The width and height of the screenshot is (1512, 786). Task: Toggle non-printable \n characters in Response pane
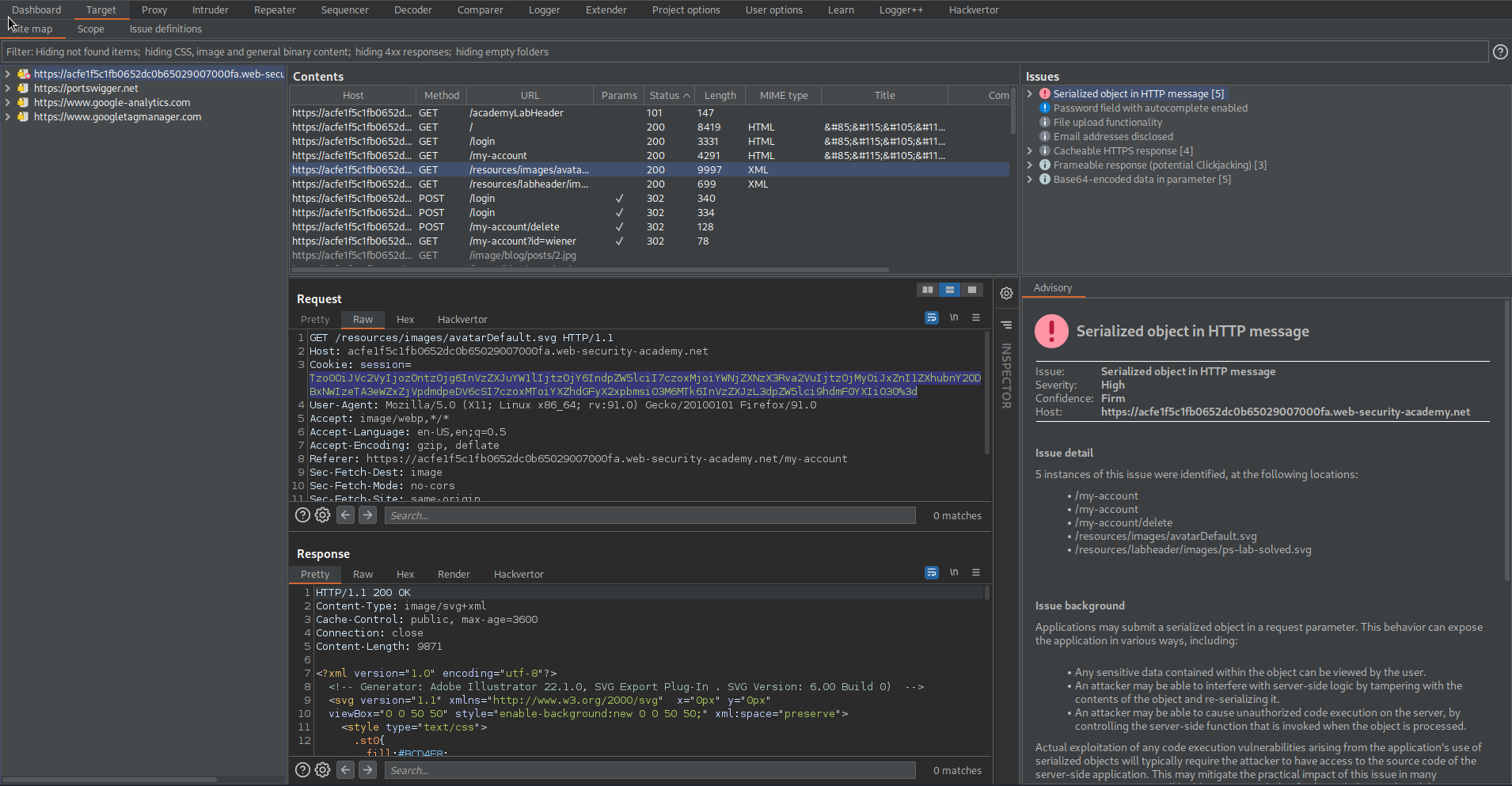[x=954, y=572]
